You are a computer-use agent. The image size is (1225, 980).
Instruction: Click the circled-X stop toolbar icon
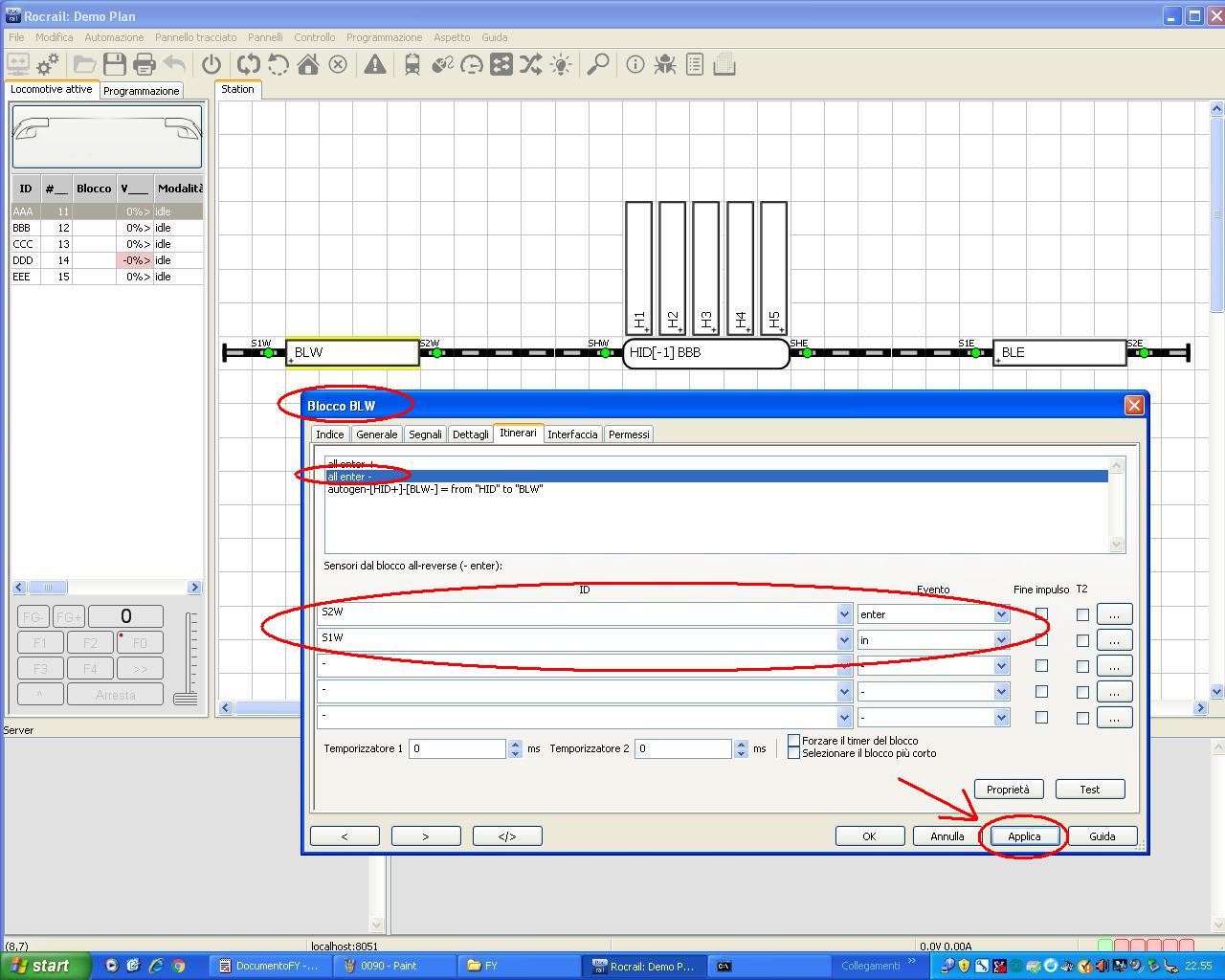[x=338, y=64]
